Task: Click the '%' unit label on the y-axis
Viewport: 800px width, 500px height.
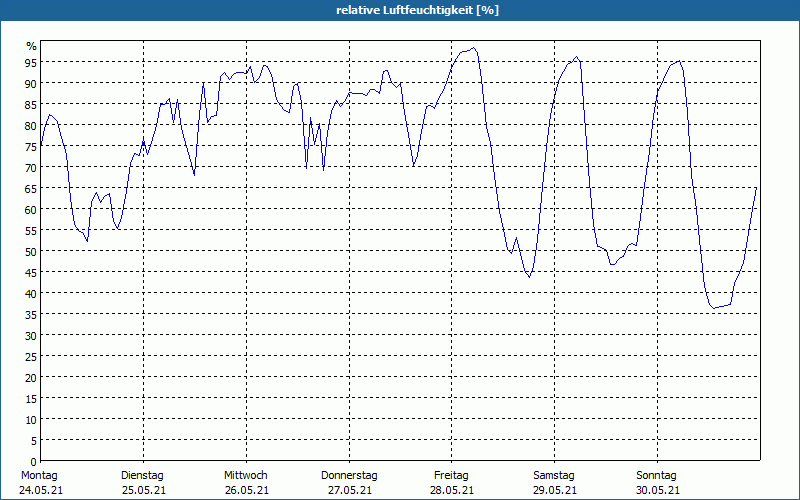Action: 32,46
